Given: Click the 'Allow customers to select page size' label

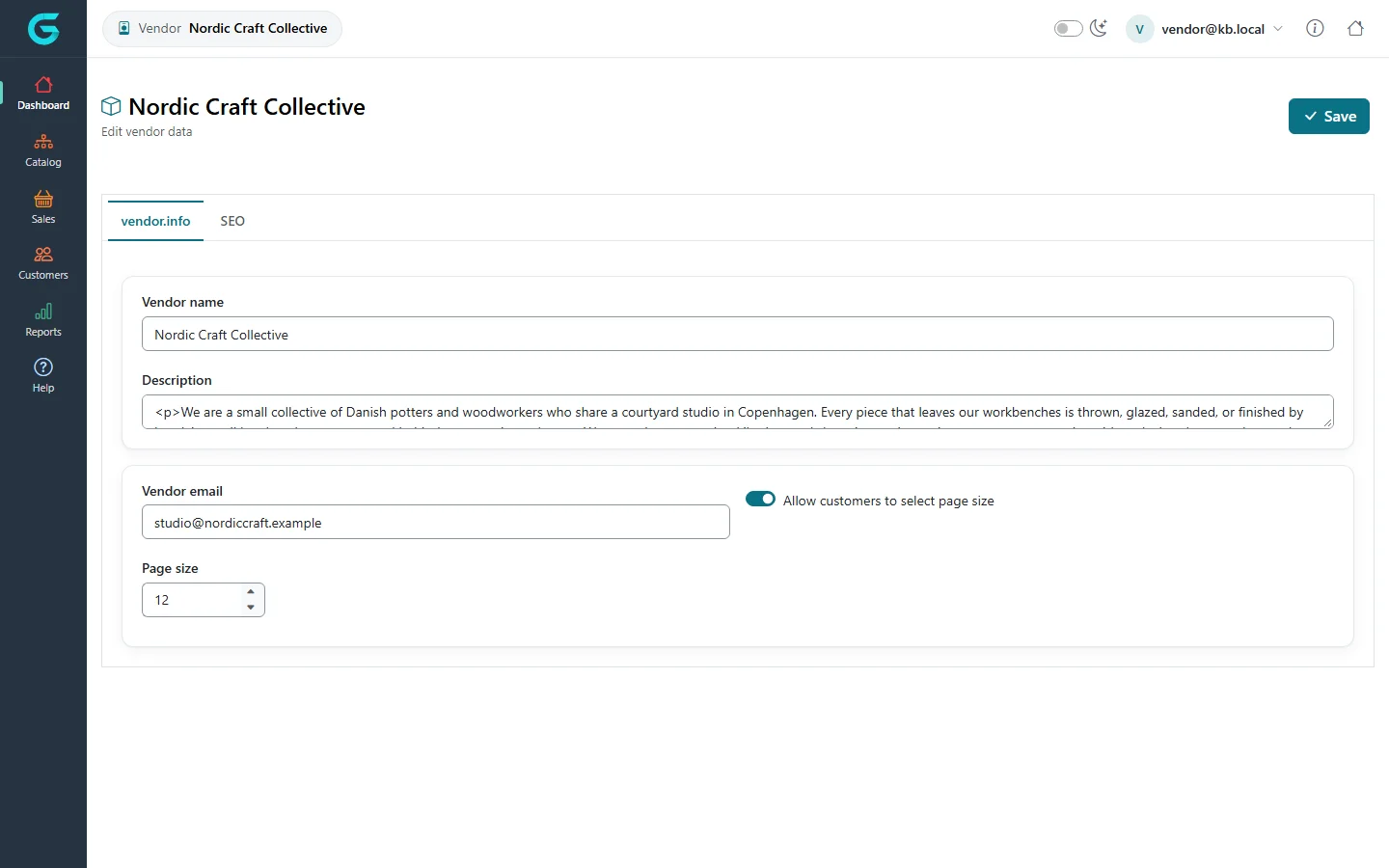Looking at the screenshot, I should [888, 501].
